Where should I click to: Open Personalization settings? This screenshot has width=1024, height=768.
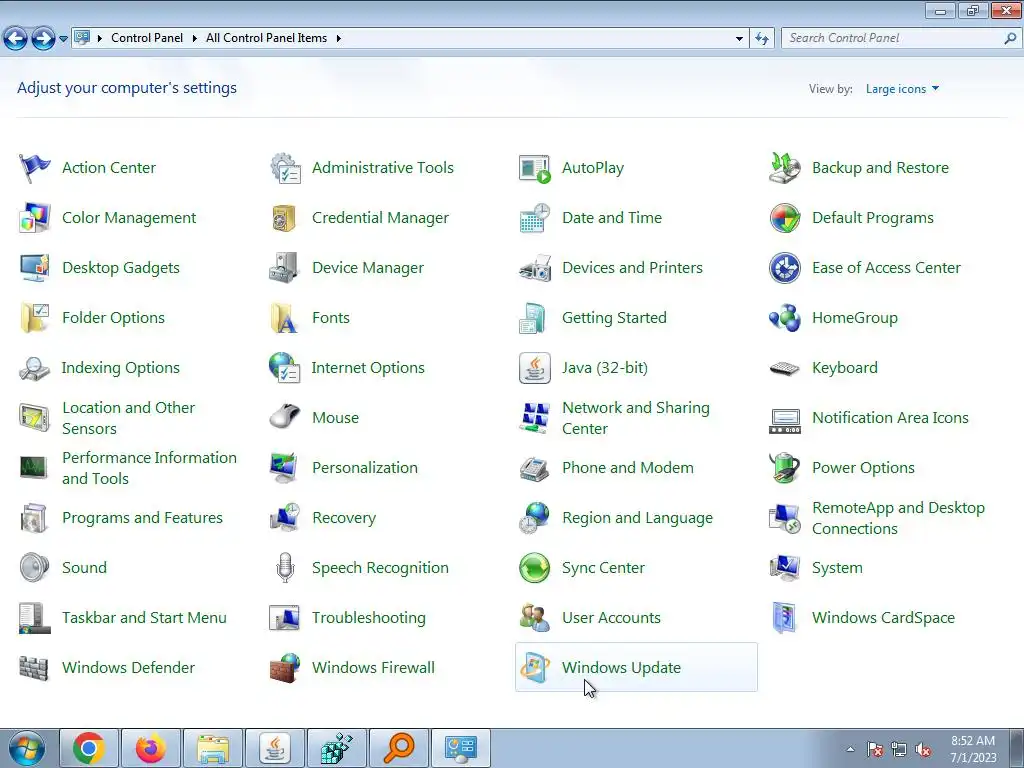[x=364, y=468]
